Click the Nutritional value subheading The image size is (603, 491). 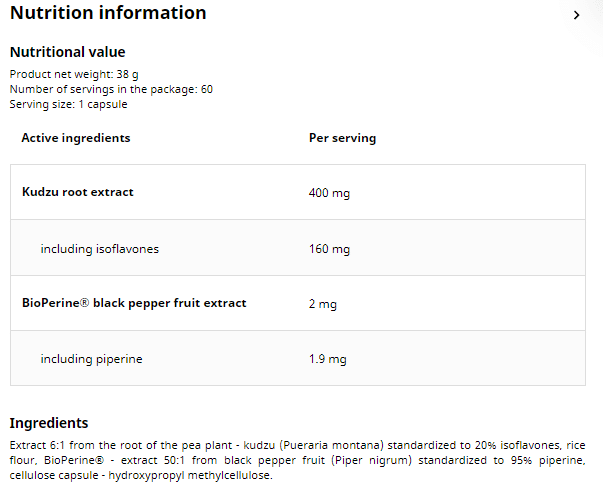67,52
